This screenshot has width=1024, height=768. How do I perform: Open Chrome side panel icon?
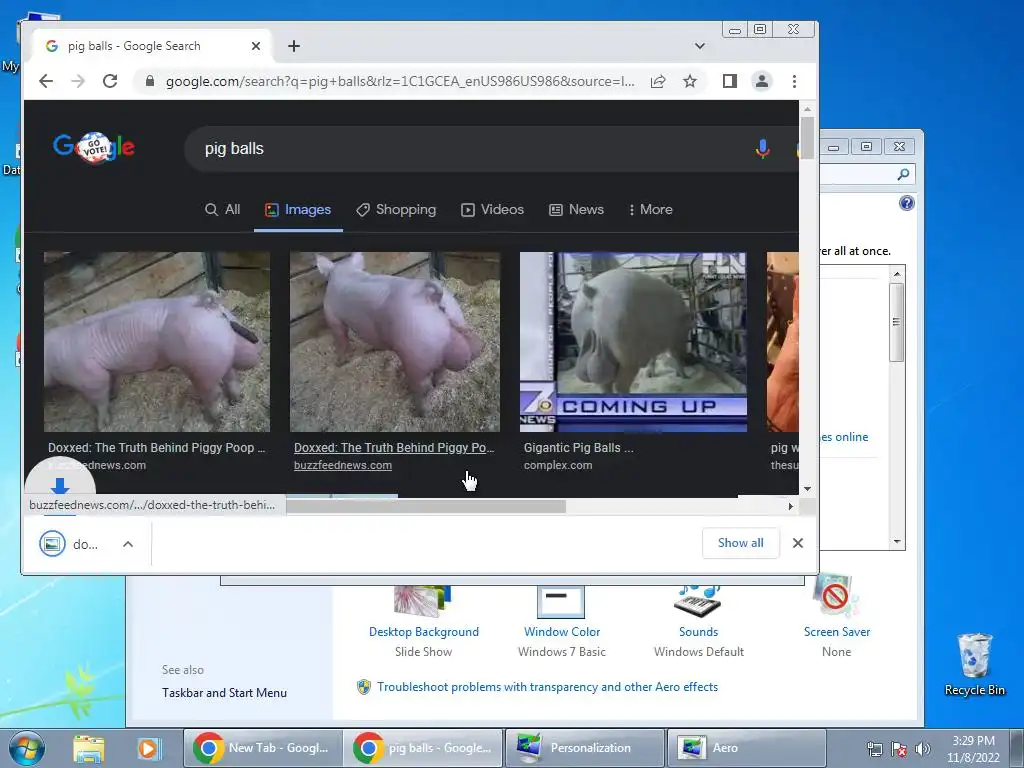point(729,81)
